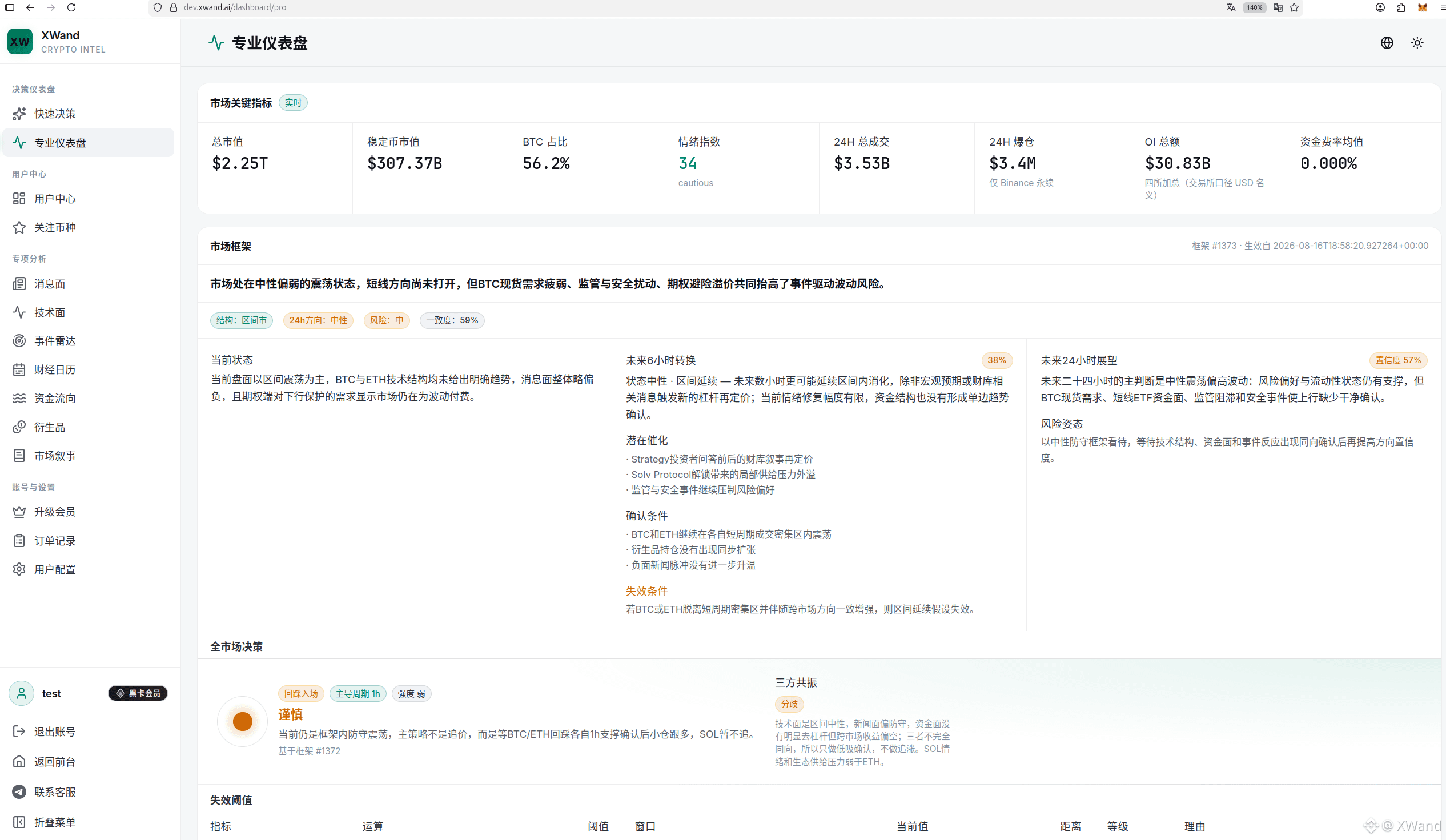
Task: Click the 黑卡会员 badge
Action: pos(138,693)
